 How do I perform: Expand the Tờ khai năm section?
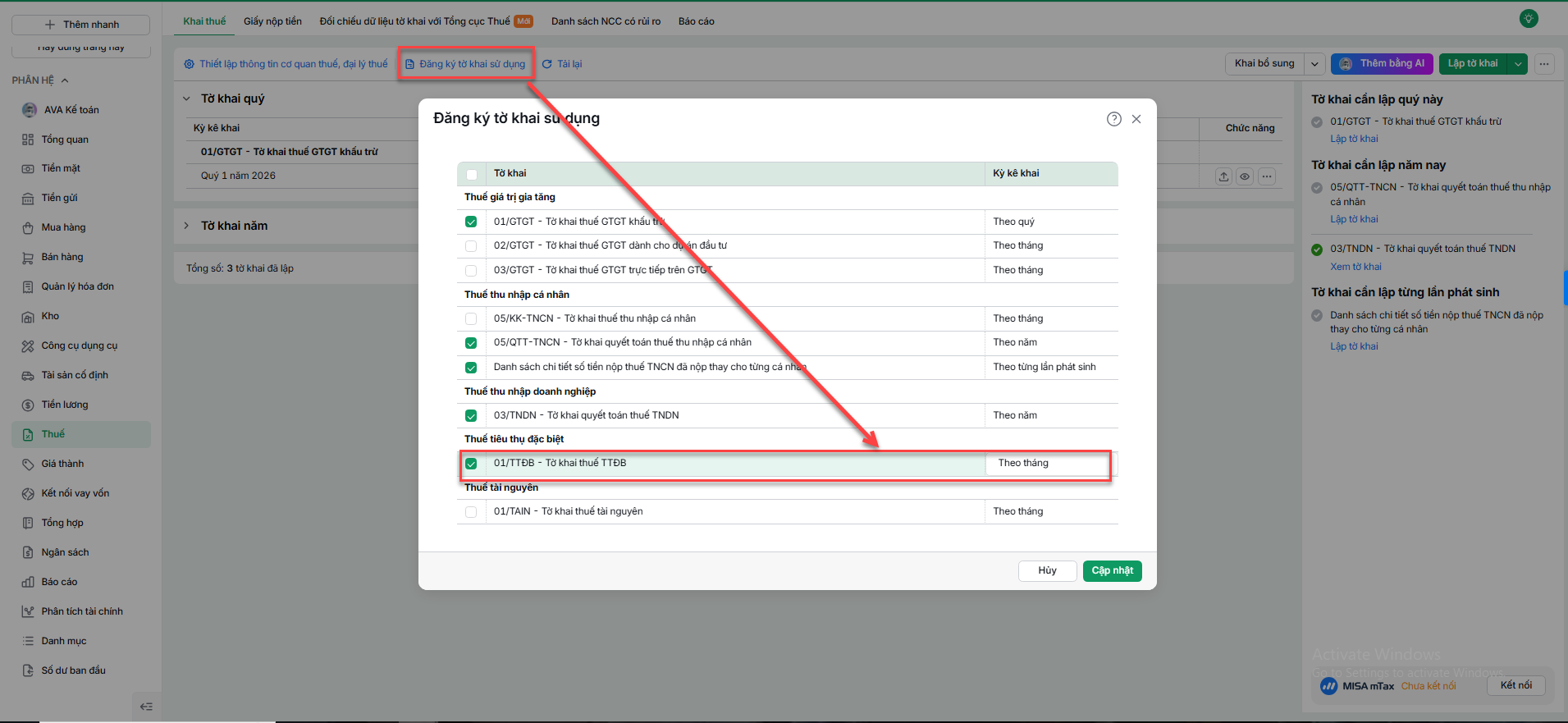pos(186,226)
